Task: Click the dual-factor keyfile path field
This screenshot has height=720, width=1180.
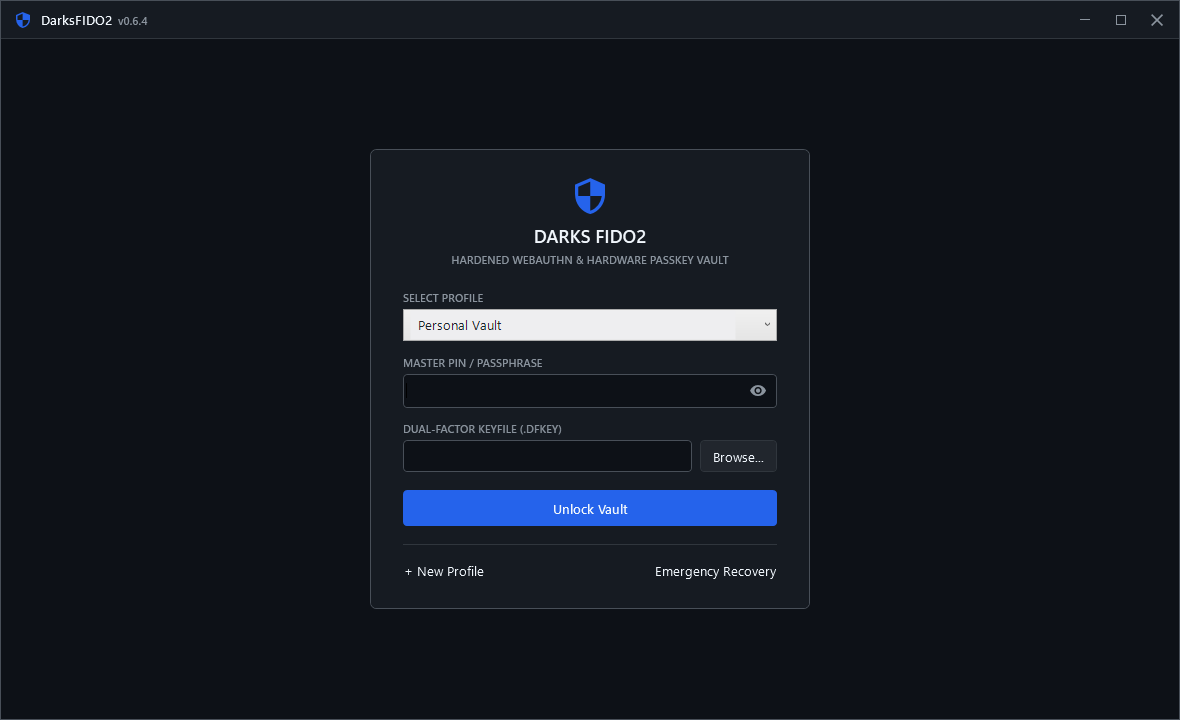Action: click(x=547, y=456)
